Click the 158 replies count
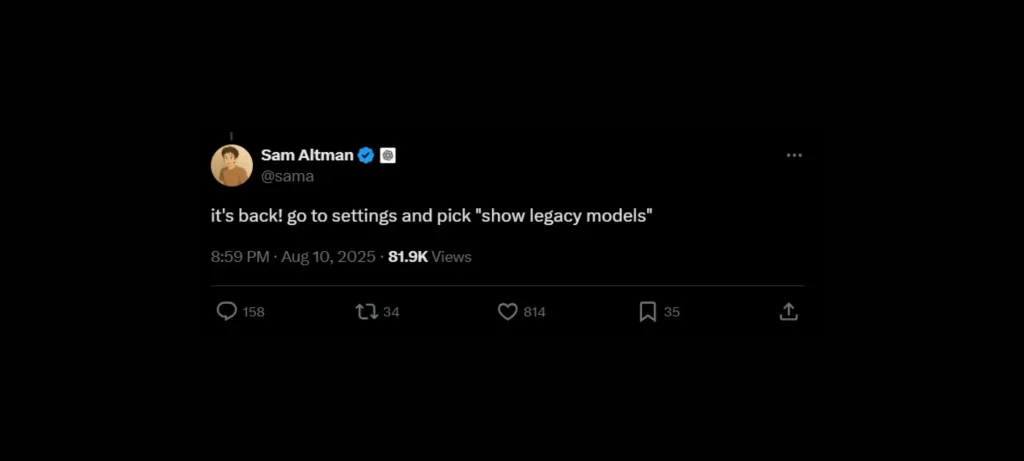 pyautogui.click(x=254, y=312)
